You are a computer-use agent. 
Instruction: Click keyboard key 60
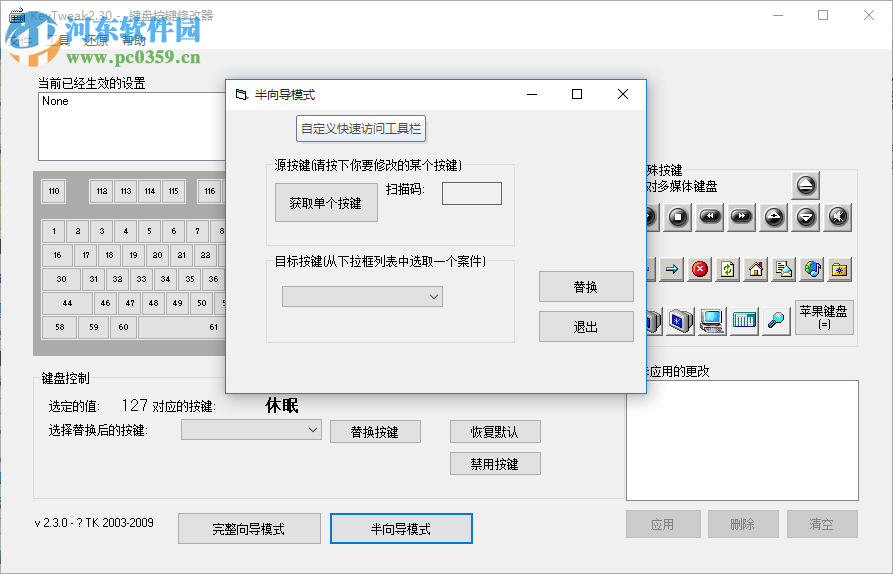123,327
